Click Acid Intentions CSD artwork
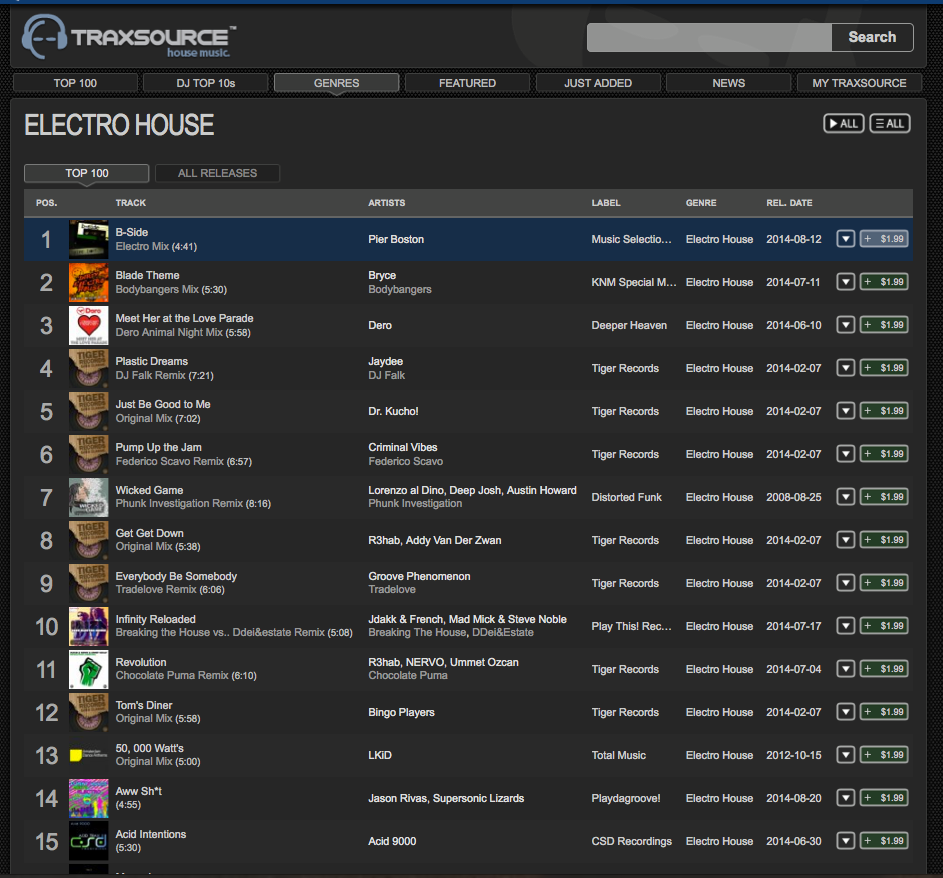Image resolution: width=943 pixels, height=878 pixels. coord(88,841)
